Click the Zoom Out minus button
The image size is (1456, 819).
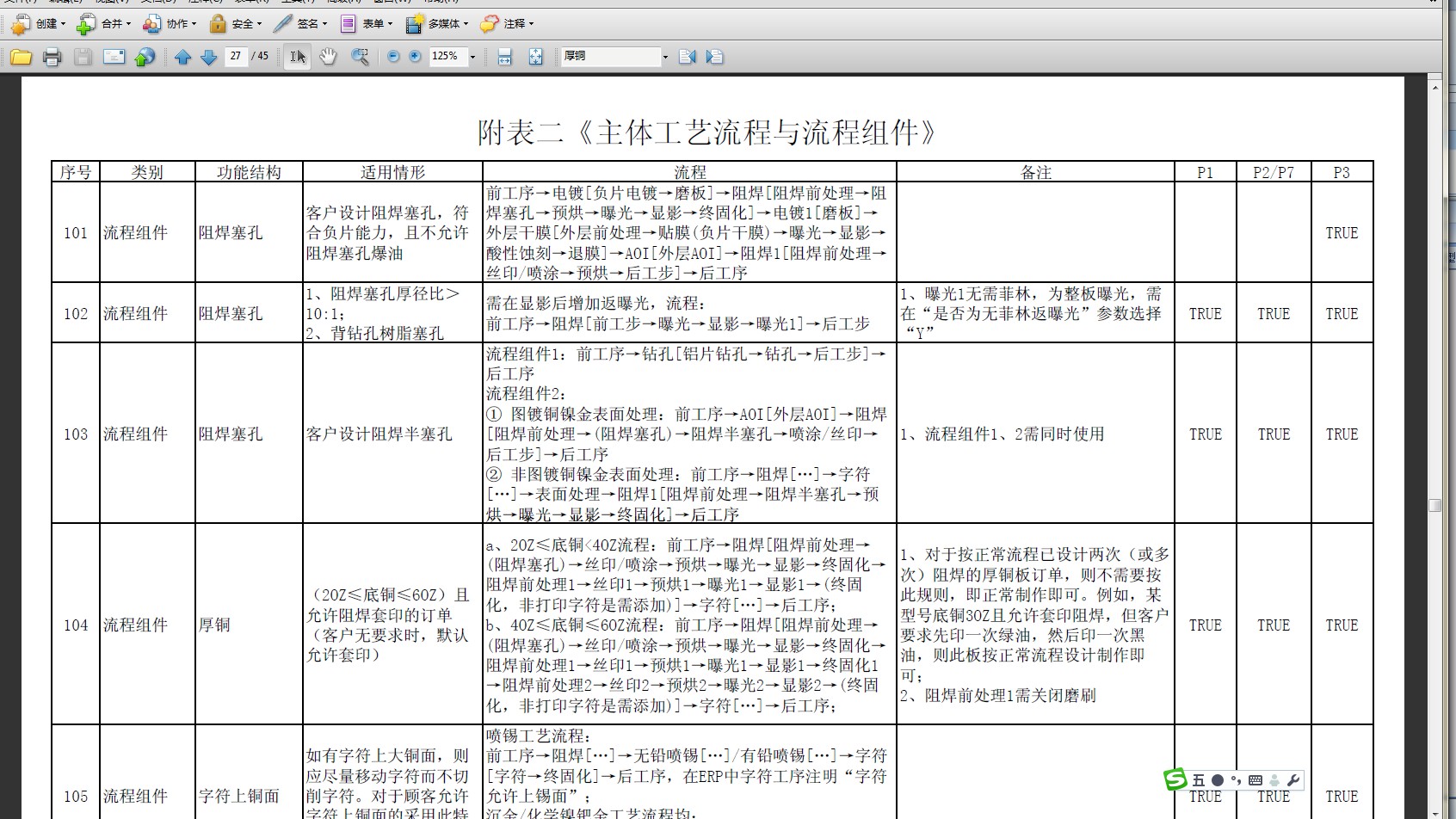(393, 57)
